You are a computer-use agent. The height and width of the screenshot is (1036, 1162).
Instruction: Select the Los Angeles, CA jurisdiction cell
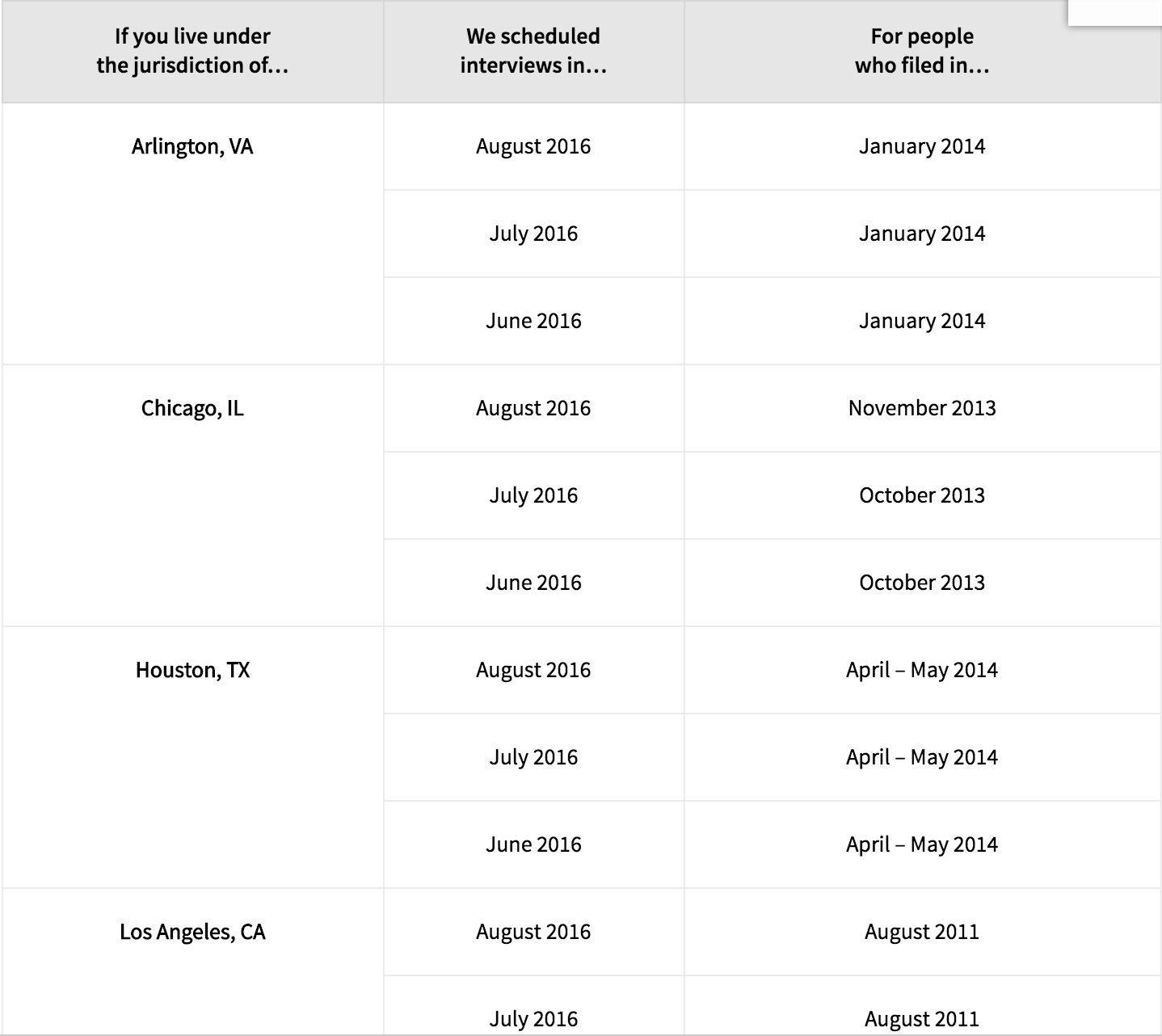(192, 932)
